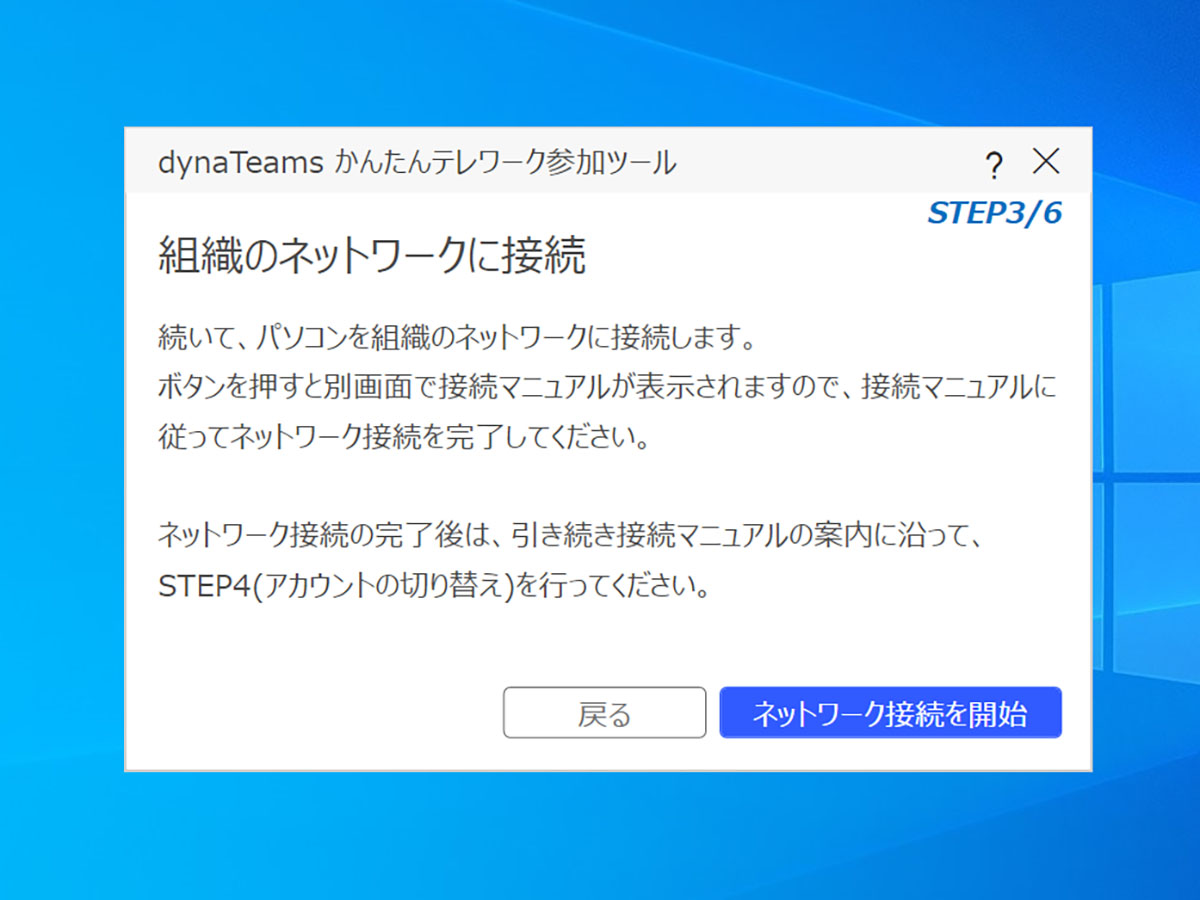Click blank gap between the two paragraphs
Screen dimensions: 1200x900
click(x=600, y=487)
